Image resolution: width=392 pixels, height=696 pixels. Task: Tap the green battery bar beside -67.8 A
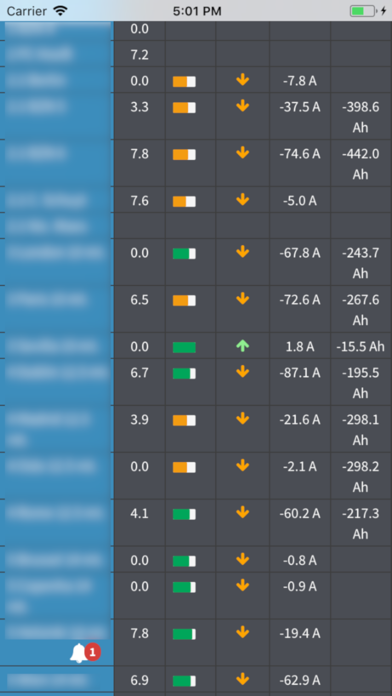click(184, 253)
